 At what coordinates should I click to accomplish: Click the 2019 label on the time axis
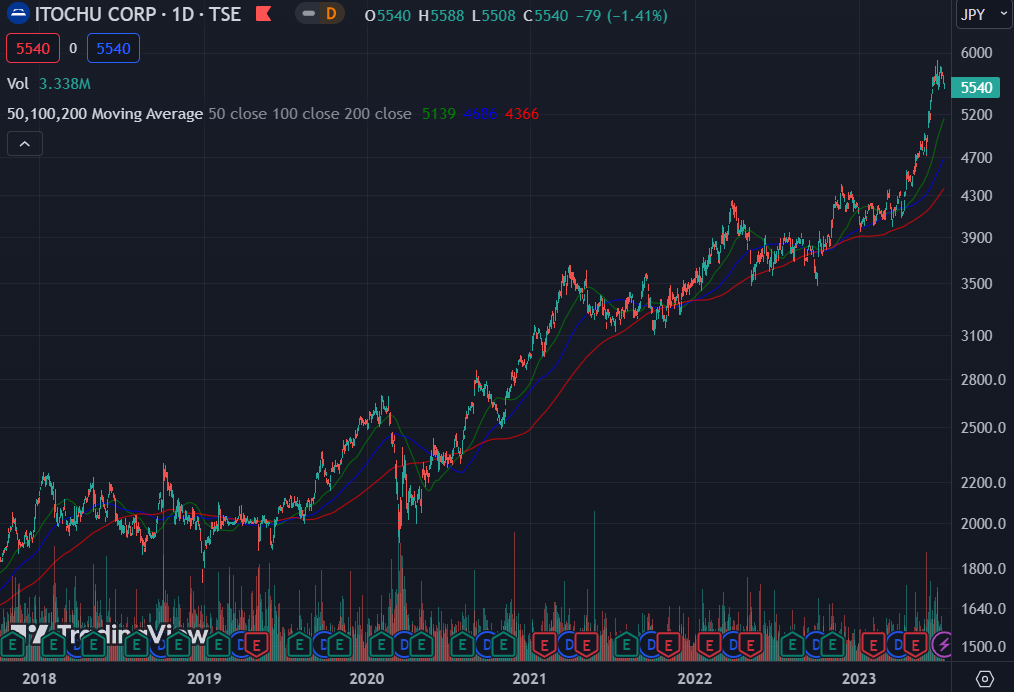pyautogui.click(x=204, y=678)
